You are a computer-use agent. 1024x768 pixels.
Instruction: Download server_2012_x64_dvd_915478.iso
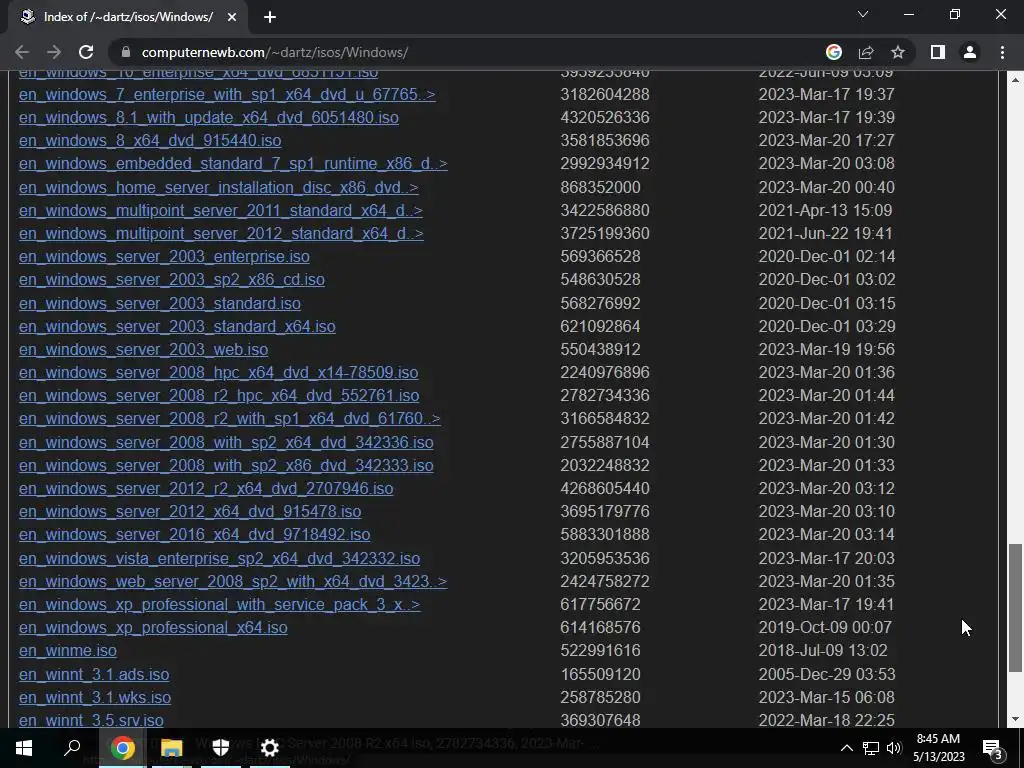click(190, 511)
